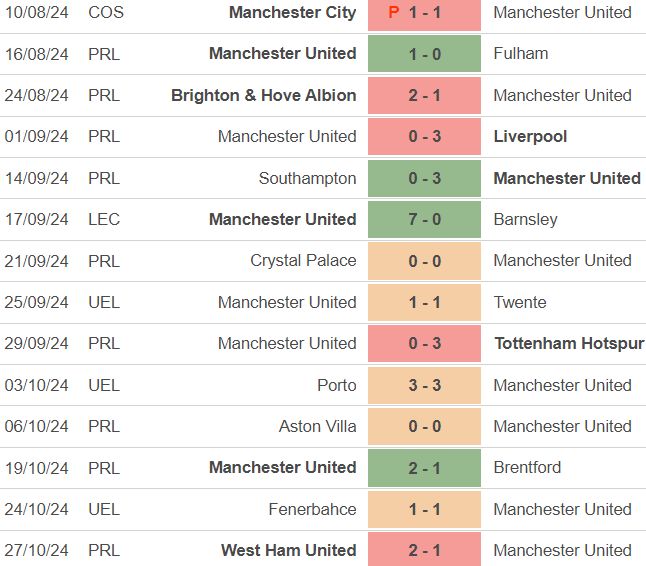Viewport: 646px width, 566px height.
Task: Open the Fulham team link
Action: 521,54
